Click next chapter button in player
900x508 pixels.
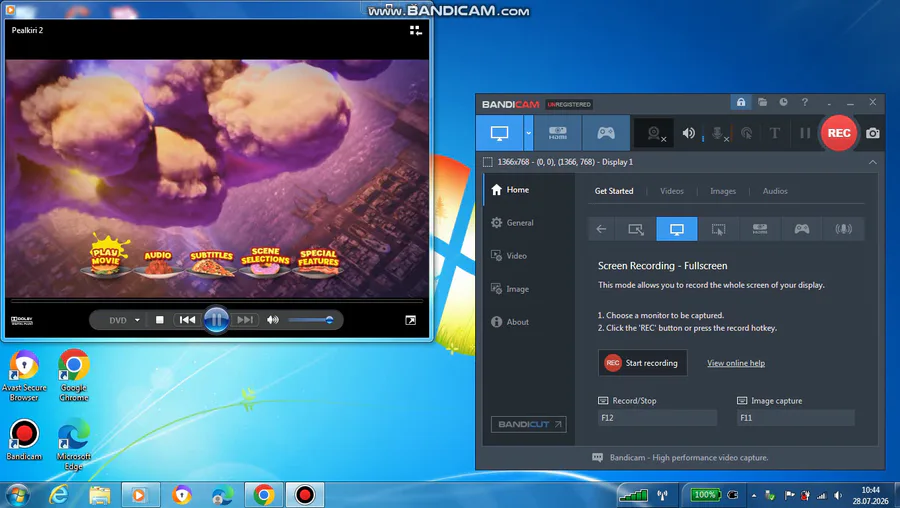245,320
